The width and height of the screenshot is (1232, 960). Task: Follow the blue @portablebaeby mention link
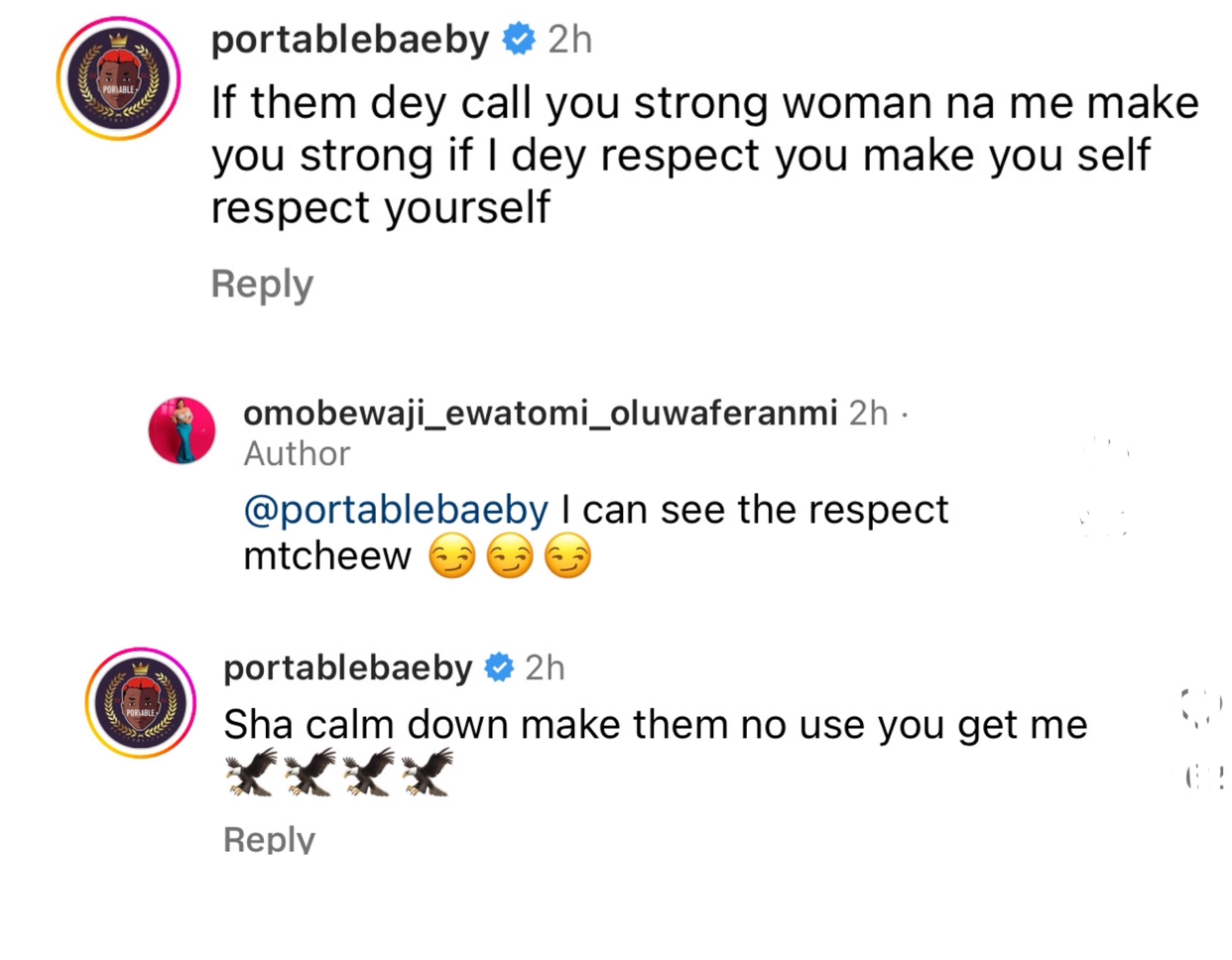(396, 510)
